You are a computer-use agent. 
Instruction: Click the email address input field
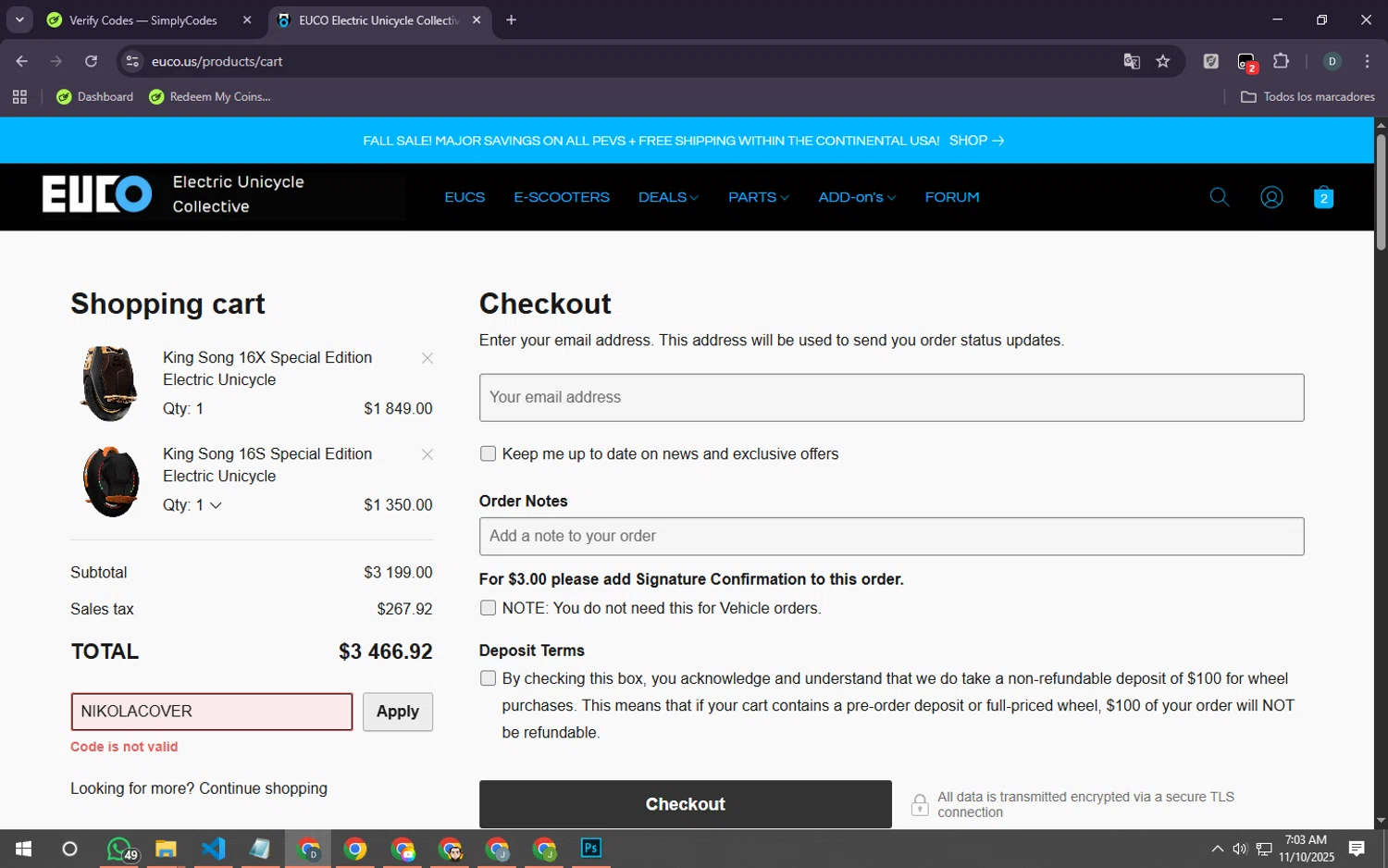click(892, 398)
